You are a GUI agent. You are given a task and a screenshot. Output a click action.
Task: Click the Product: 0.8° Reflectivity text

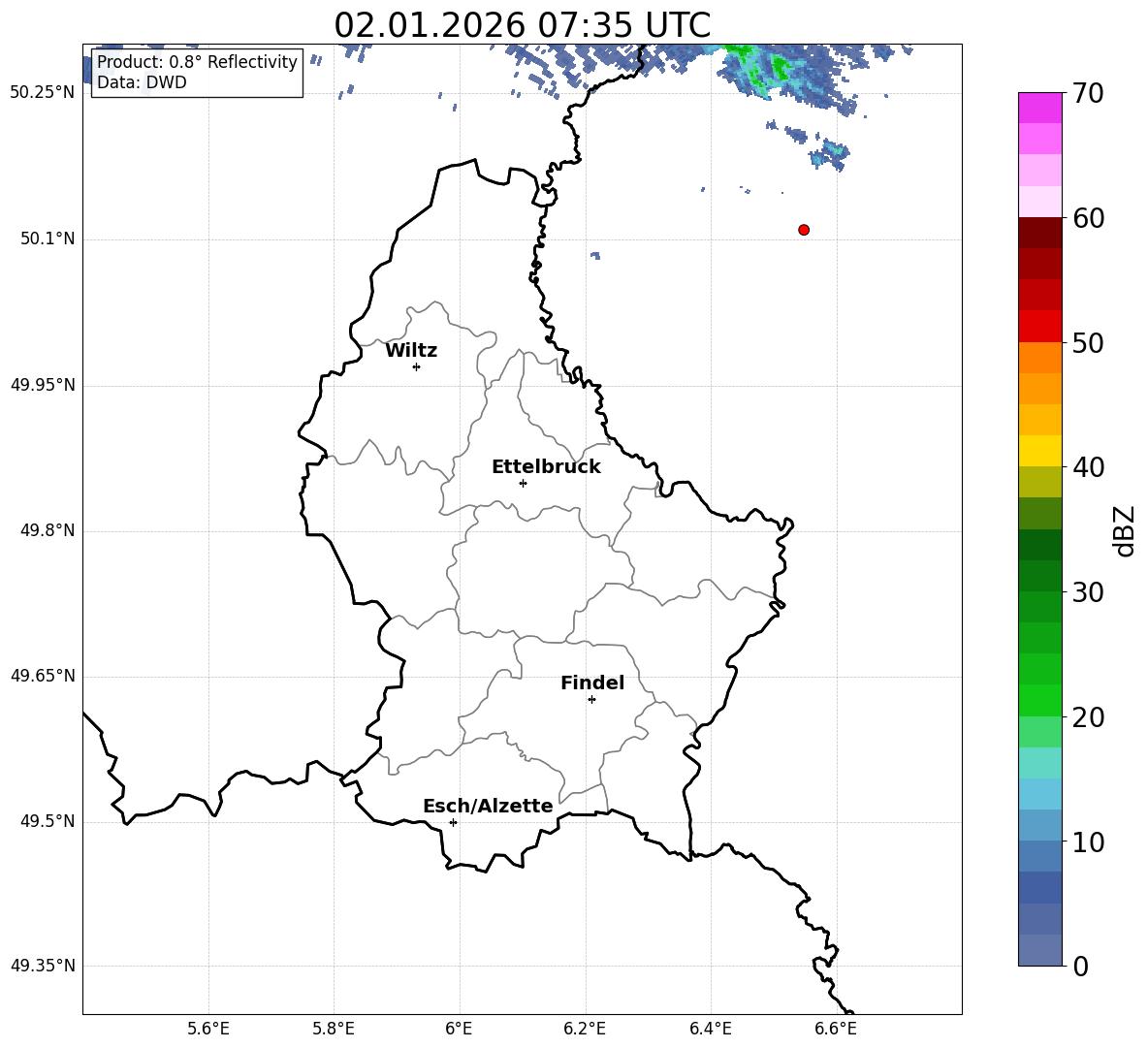(197, 61)
